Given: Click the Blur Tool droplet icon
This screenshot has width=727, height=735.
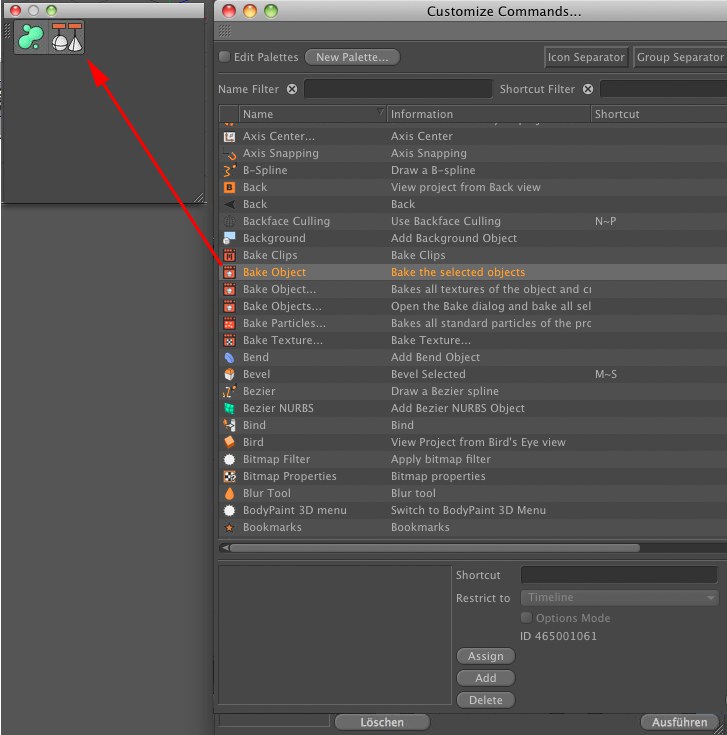Looking at the screenshot, I should coord(229,493).
